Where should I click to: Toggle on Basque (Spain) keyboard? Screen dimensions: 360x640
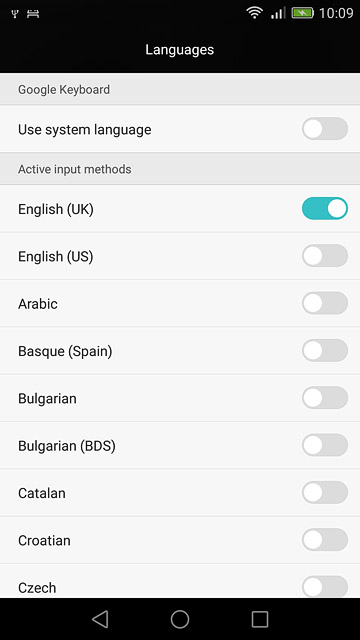pyautogui.click(x=325, y=351)
